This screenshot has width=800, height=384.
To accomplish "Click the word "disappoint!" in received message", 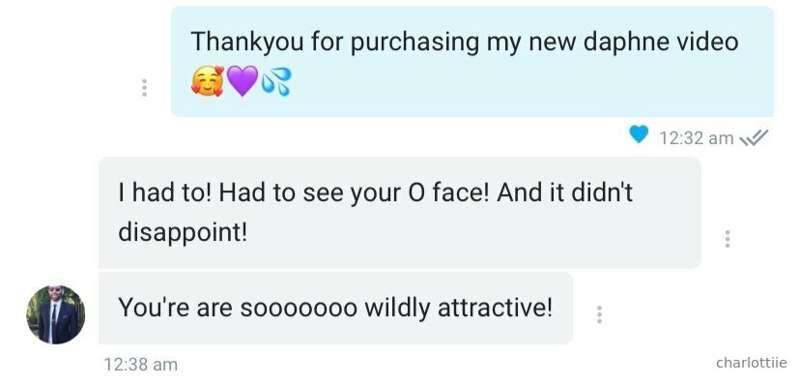I will point(183,233).
